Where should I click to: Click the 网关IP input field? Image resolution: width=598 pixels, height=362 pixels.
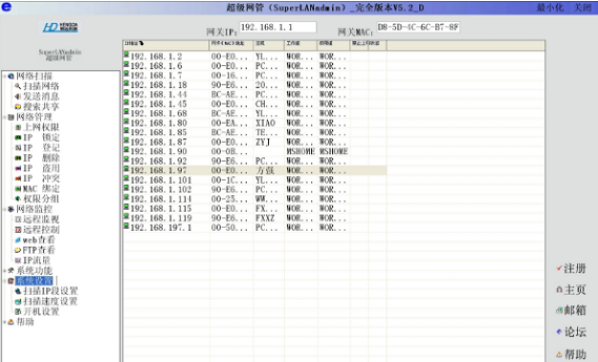point(278,27)
